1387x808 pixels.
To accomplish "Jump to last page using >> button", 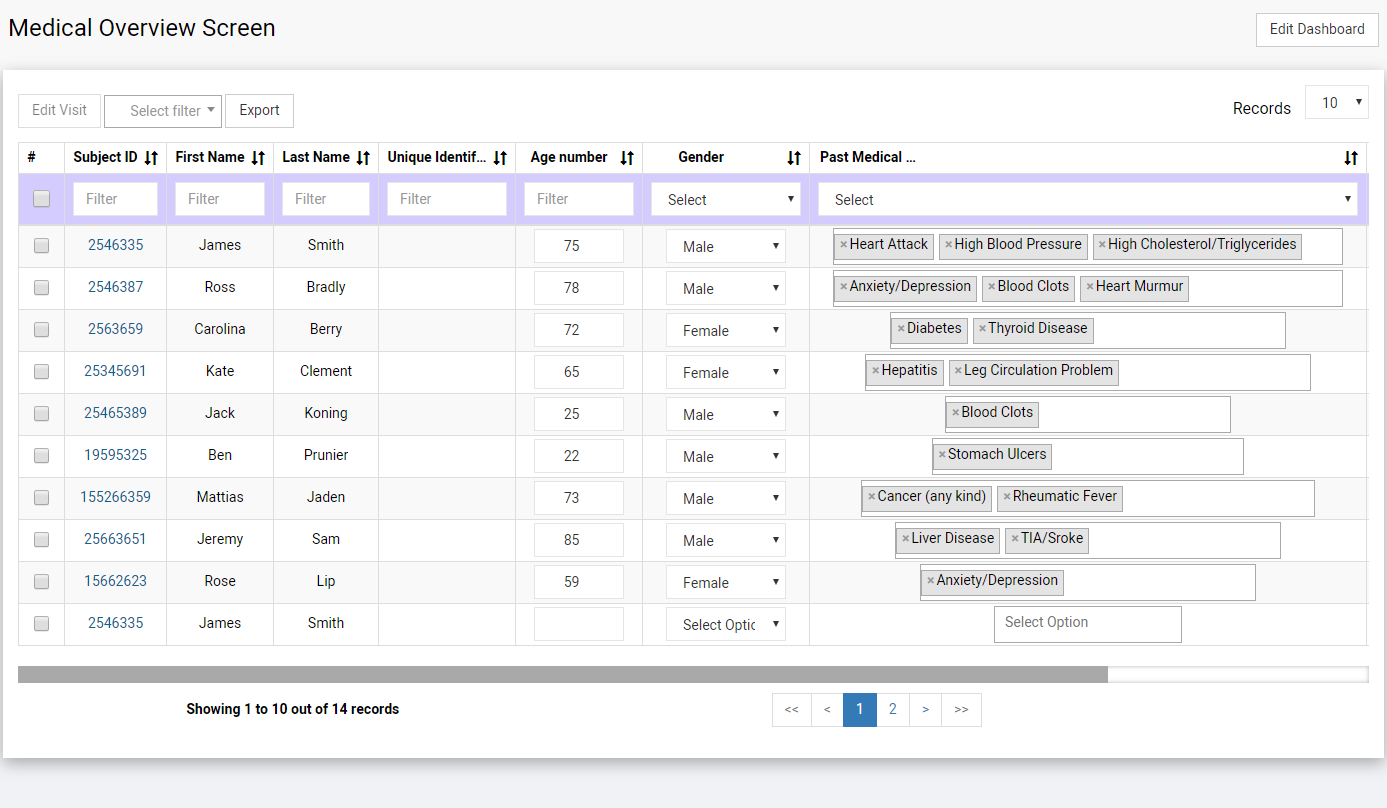I will [961, 709].
